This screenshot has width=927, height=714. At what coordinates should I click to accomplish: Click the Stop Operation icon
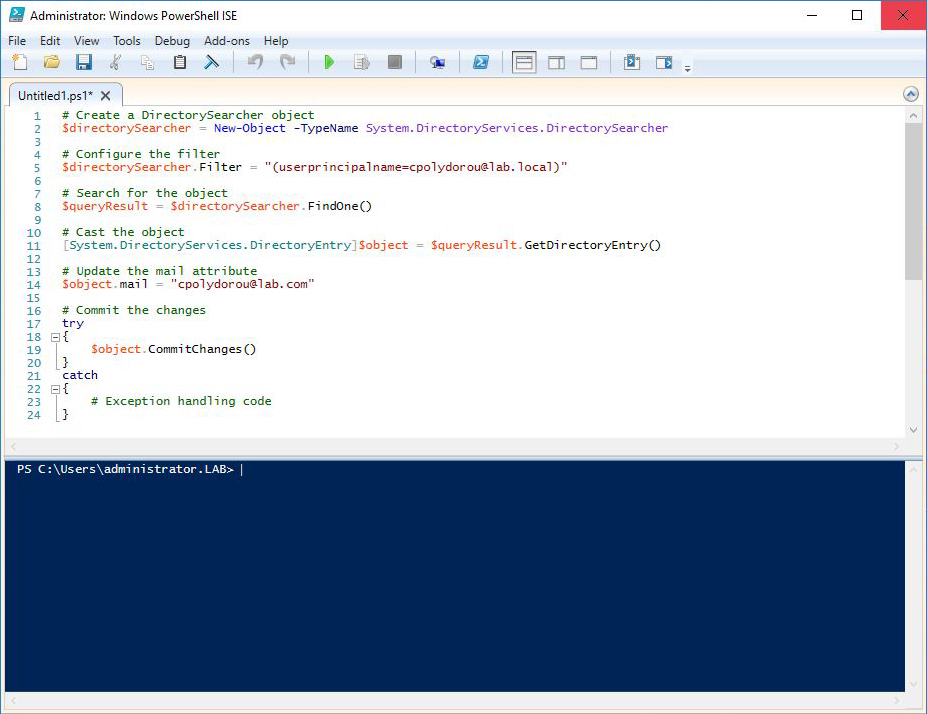point(394,61)
